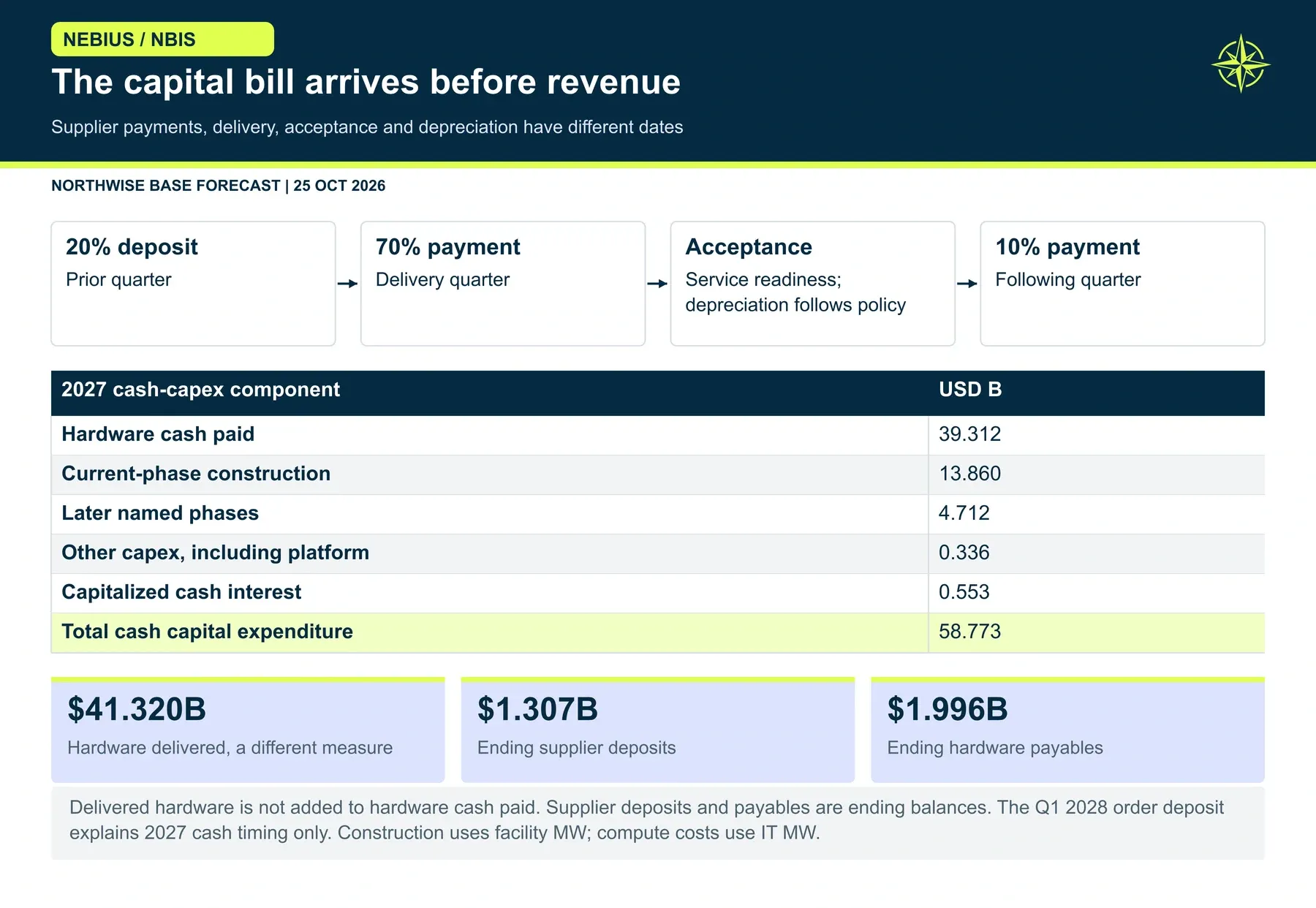The width and height of the screenshot is (1316, 908).
Task: Click 'Ending hardware payables' caption
Action: pyautogui.click(x=995, y=748)
